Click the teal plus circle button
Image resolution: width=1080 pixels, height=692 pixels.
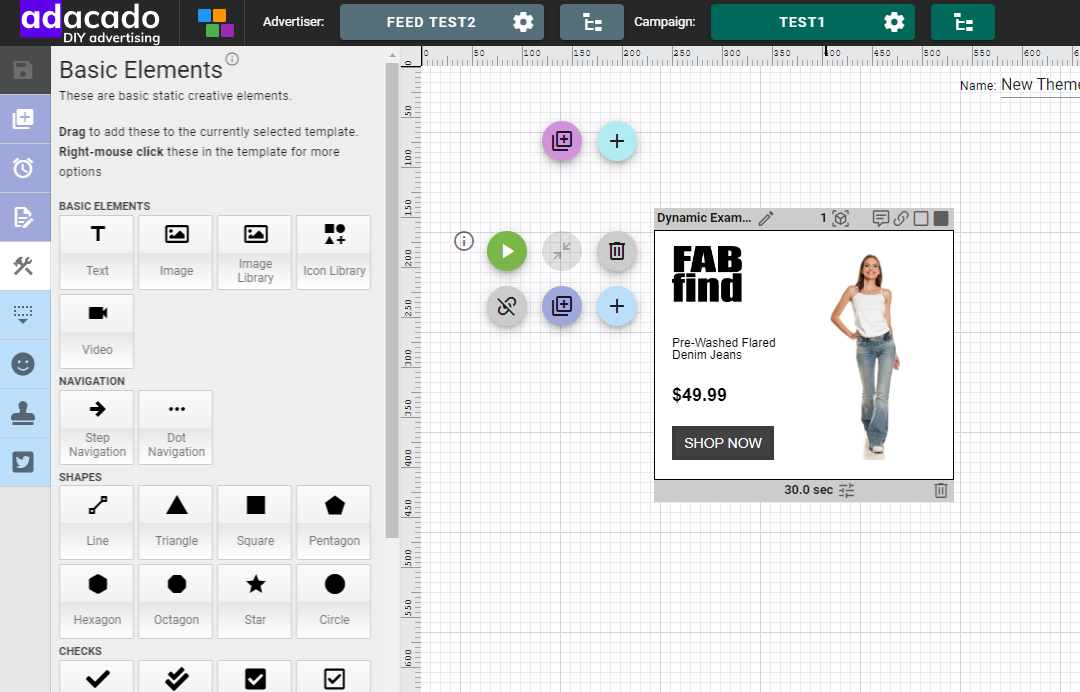coord(616,141)
